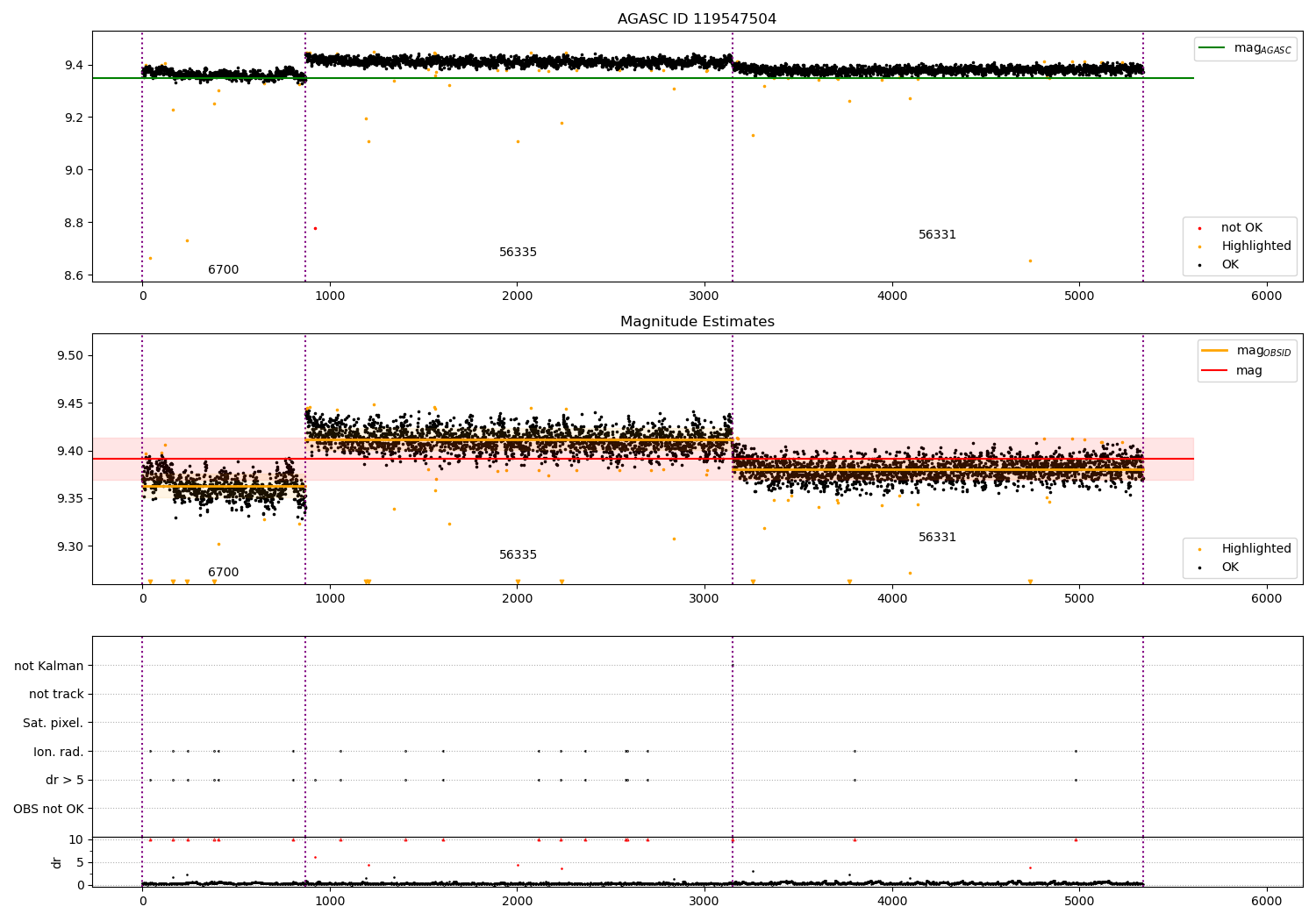Select 'not OK' in the top legend

(1241, 228)
